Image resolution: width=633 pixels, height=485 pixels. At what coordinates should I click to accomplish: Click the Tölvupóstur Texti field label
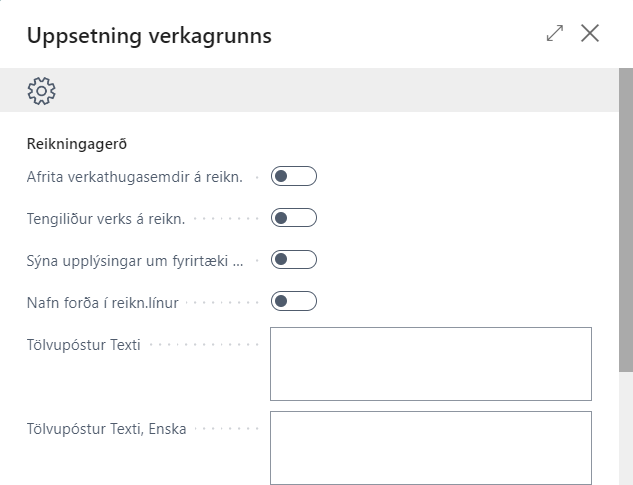(x=83, y=345)
